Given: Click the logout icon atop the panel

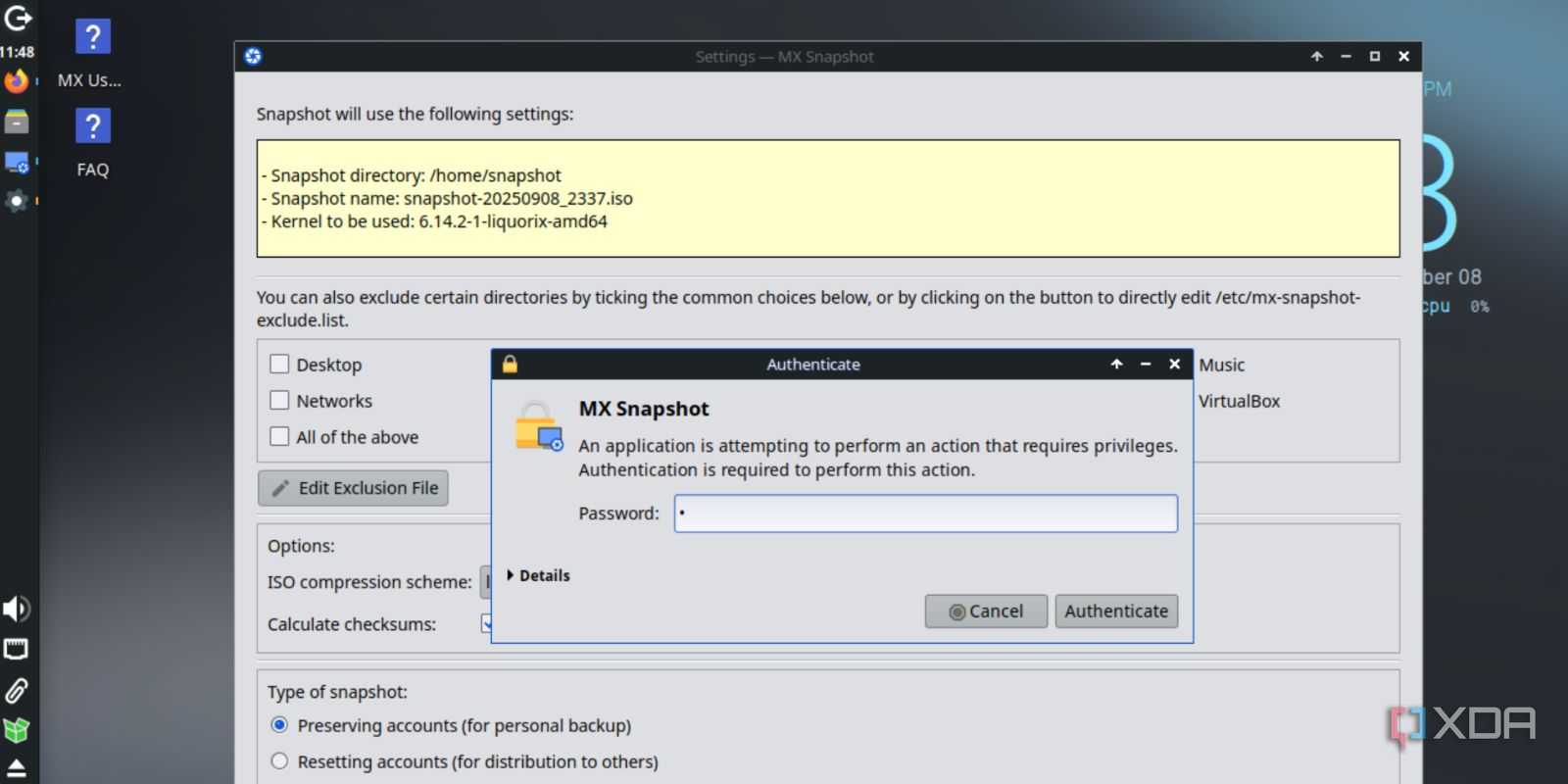Looking at the screenshot, I should click(x=18, y=18).
